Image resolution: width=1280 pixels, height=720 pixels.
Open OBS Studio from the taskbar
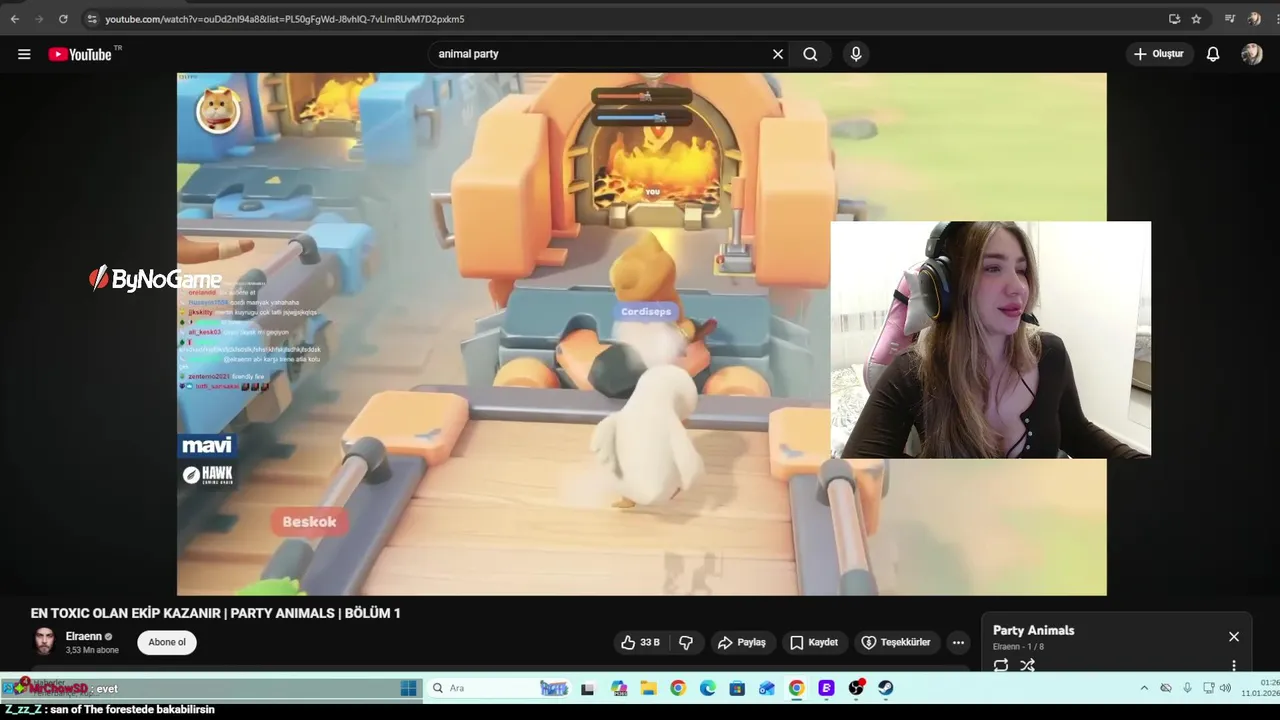856,688
